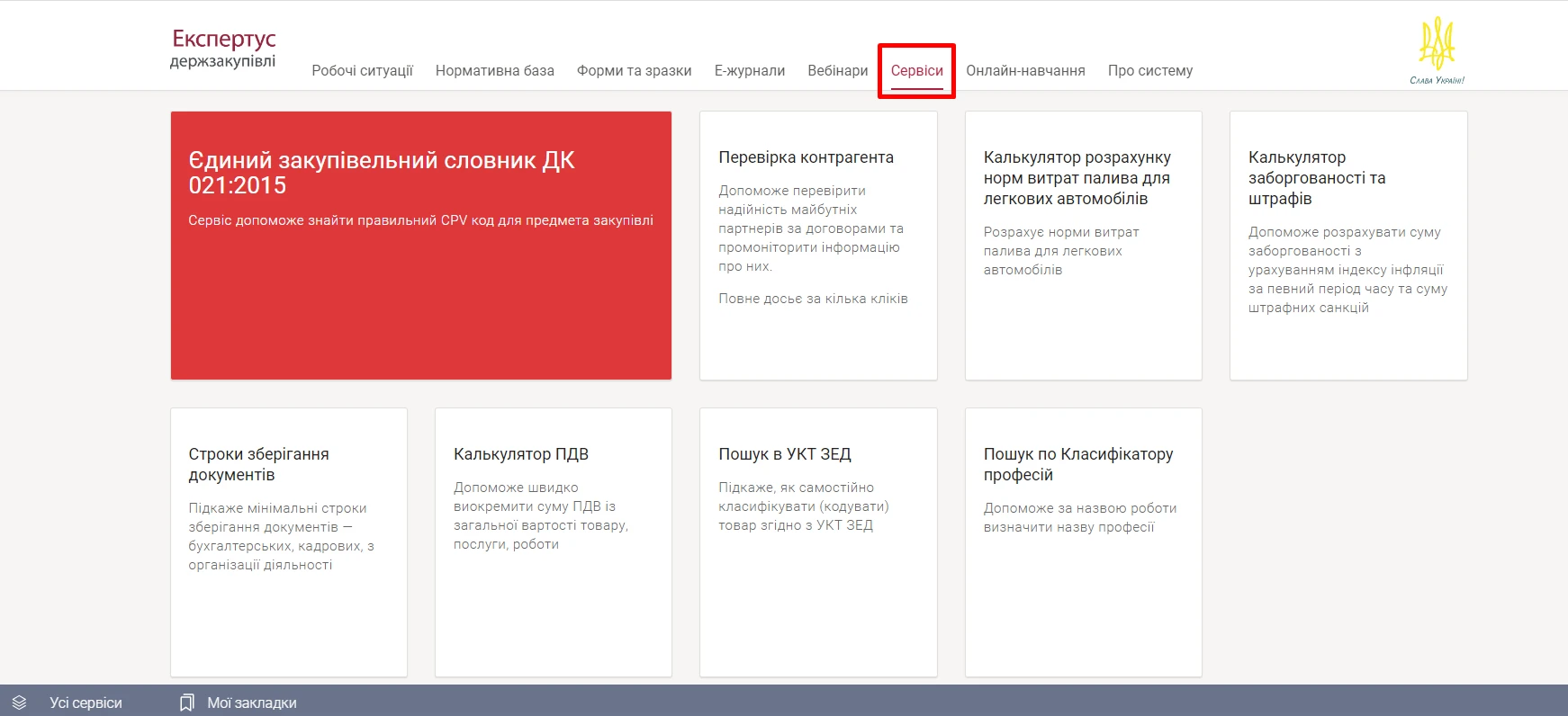Open Форми та зразки tab
Image resolution: width=1568 pixels, height=716 pixels.
pos(634,70)
